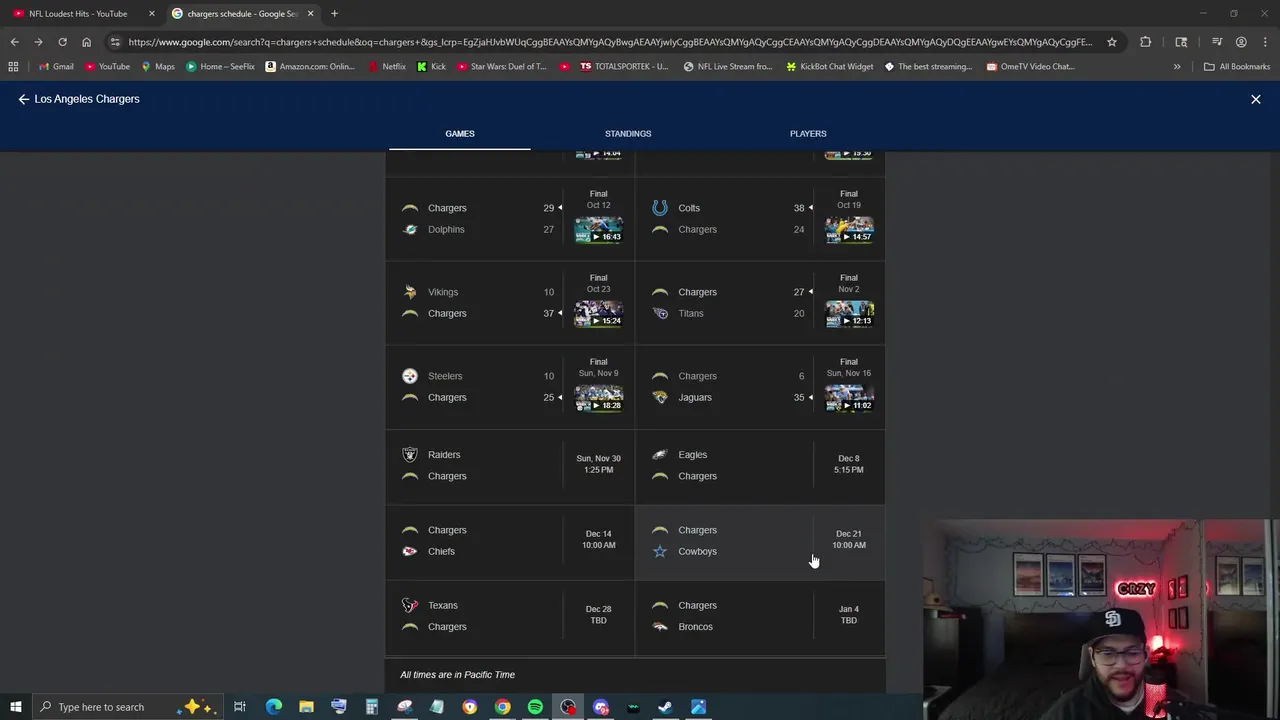Viewport: 1280px width, 720px height.
Task: Open the OmeTV Video Chat bookmark
Action: 1030,67
